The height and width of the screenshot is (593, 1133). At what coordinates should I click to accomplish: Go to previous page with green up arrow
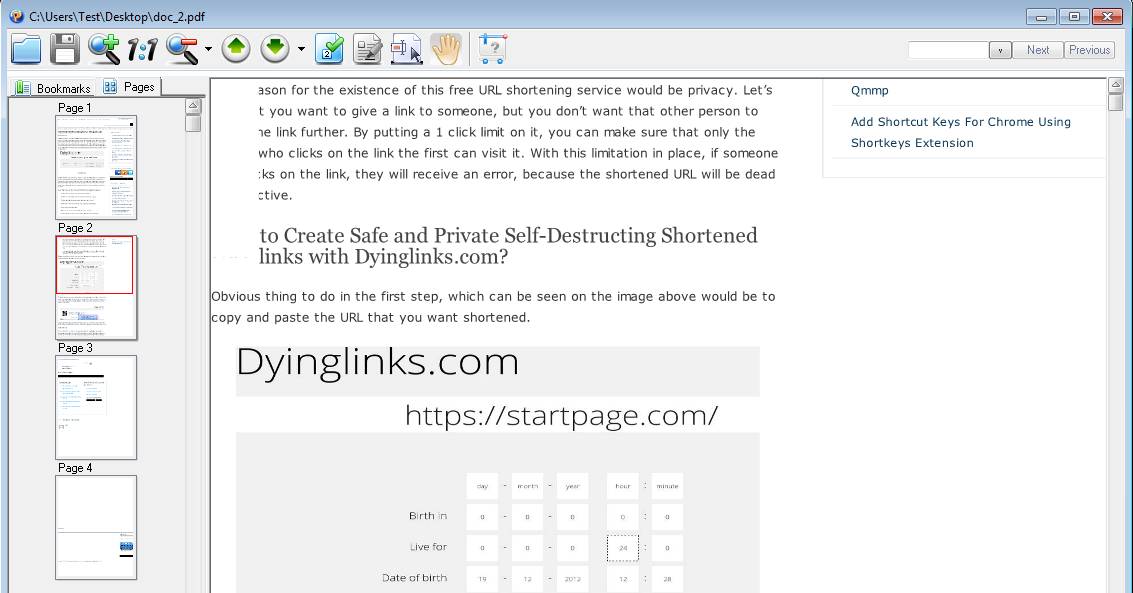click(236, 48)
